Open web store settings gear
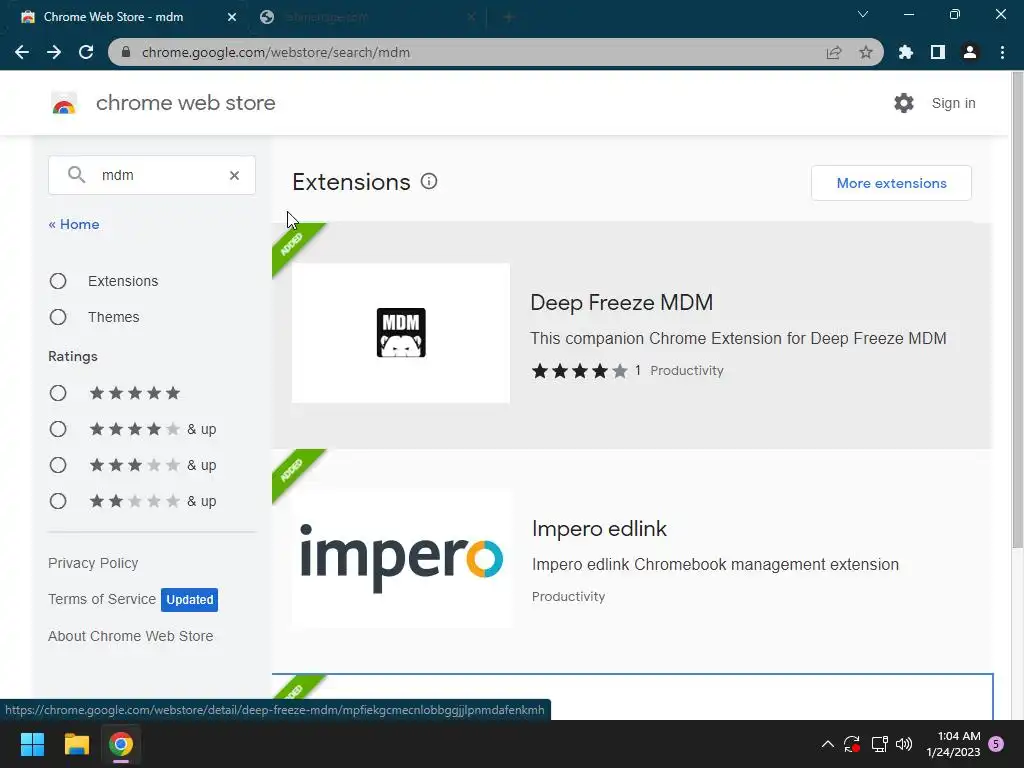 pyautogui.click(x=904, y=103)
